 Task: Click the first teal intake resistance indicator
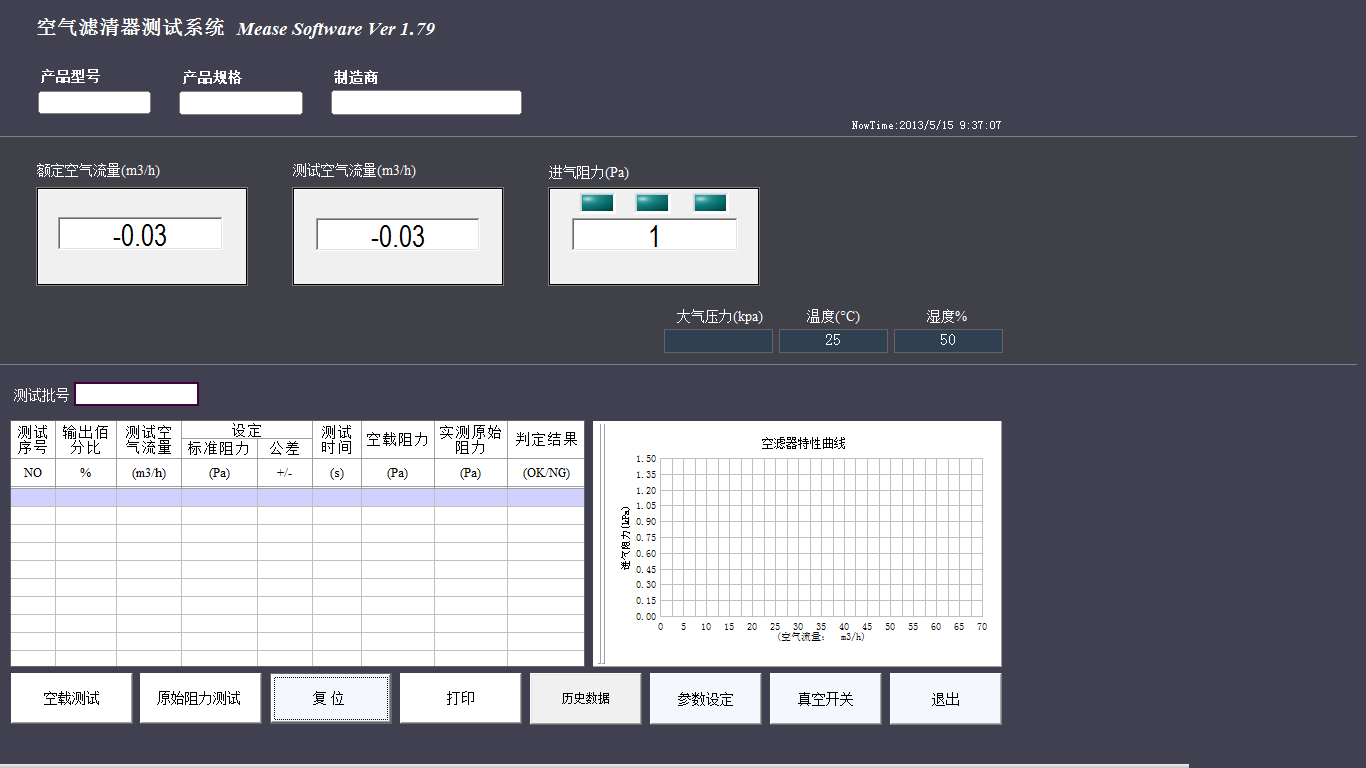pyautogui.click(x=597, y=203)
